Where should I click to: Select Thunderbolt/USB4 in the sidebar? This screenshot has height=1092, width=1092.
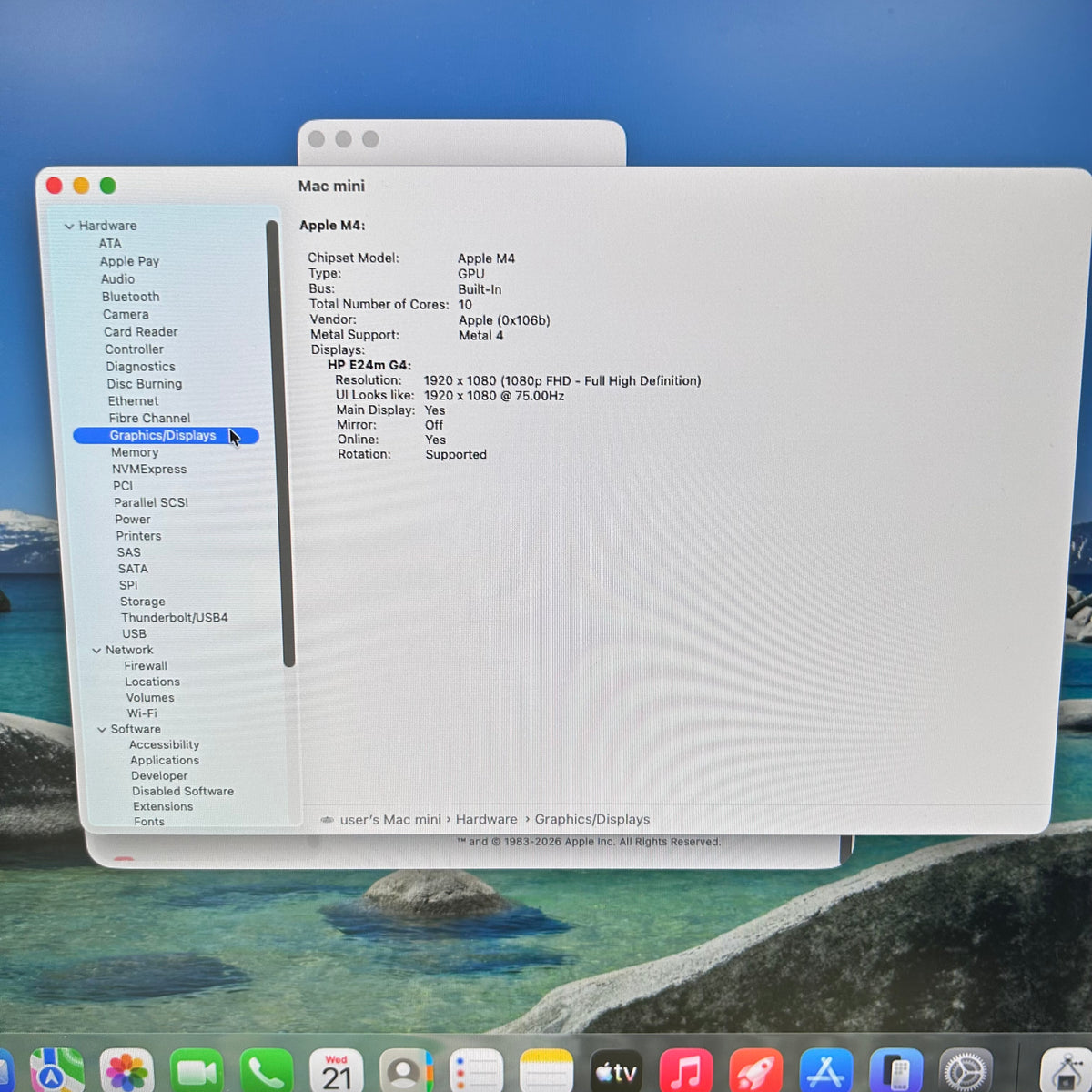(175, 618)
